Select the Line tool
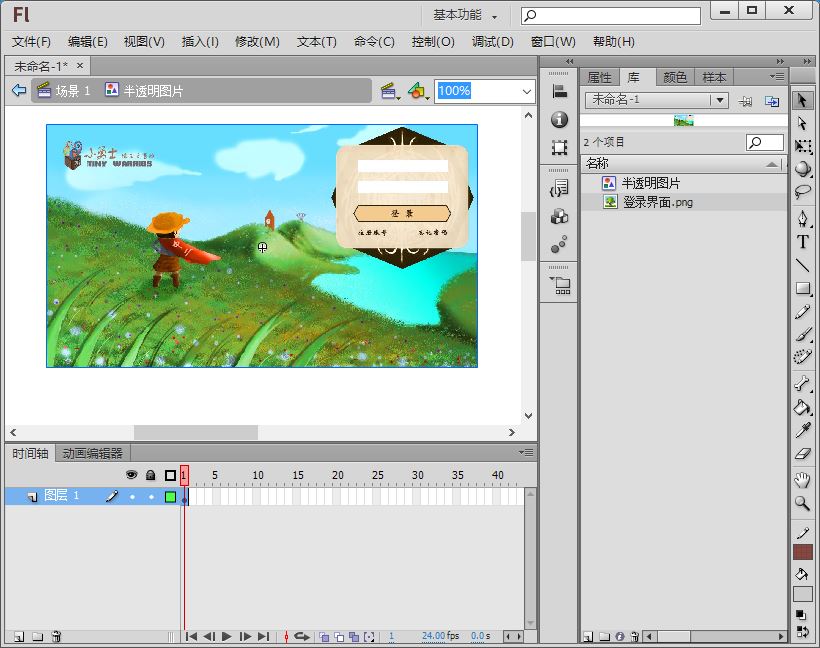 pos(802,265)
